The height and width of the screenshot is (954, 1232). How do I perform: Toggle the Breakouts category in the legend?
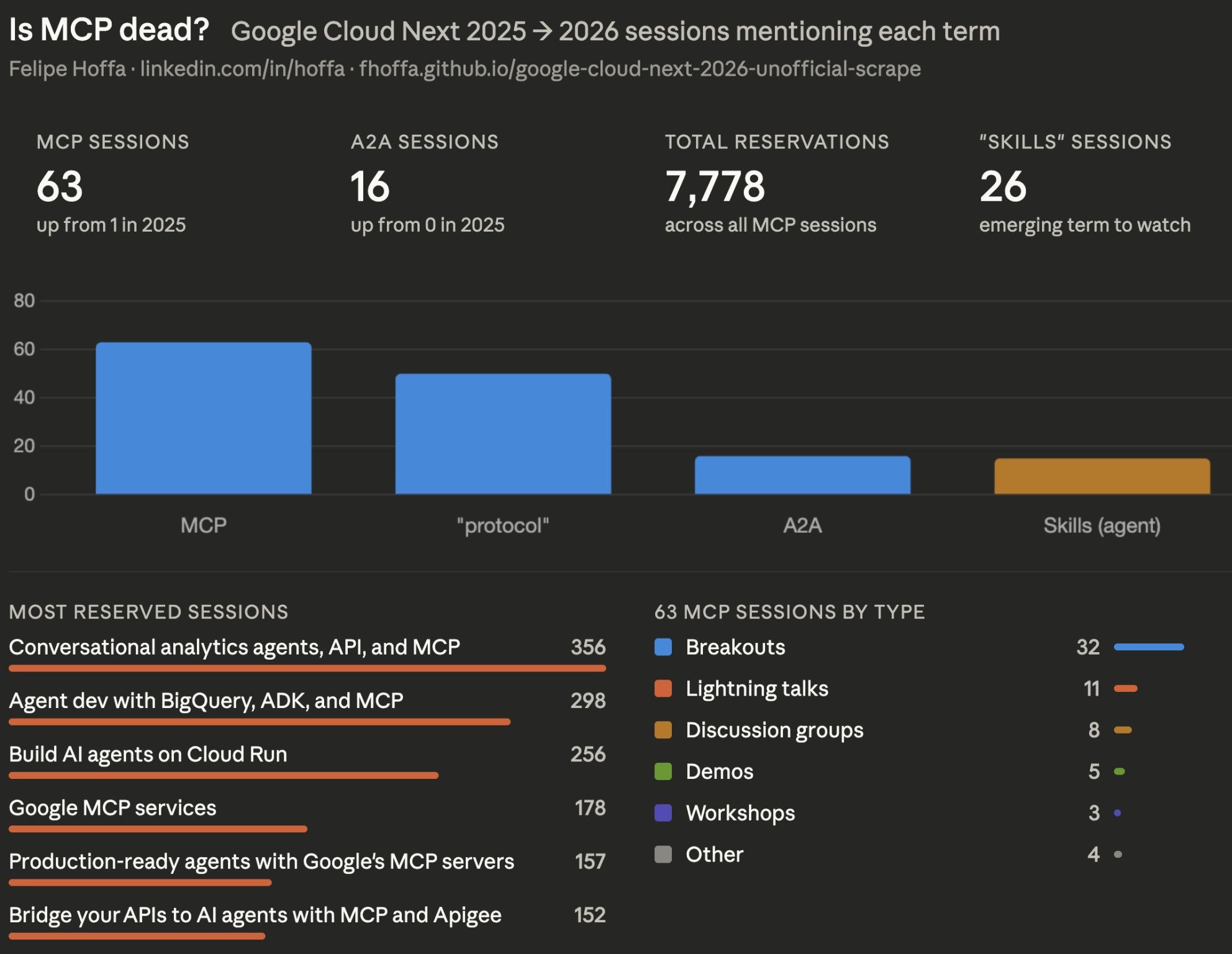coord(735,647)
